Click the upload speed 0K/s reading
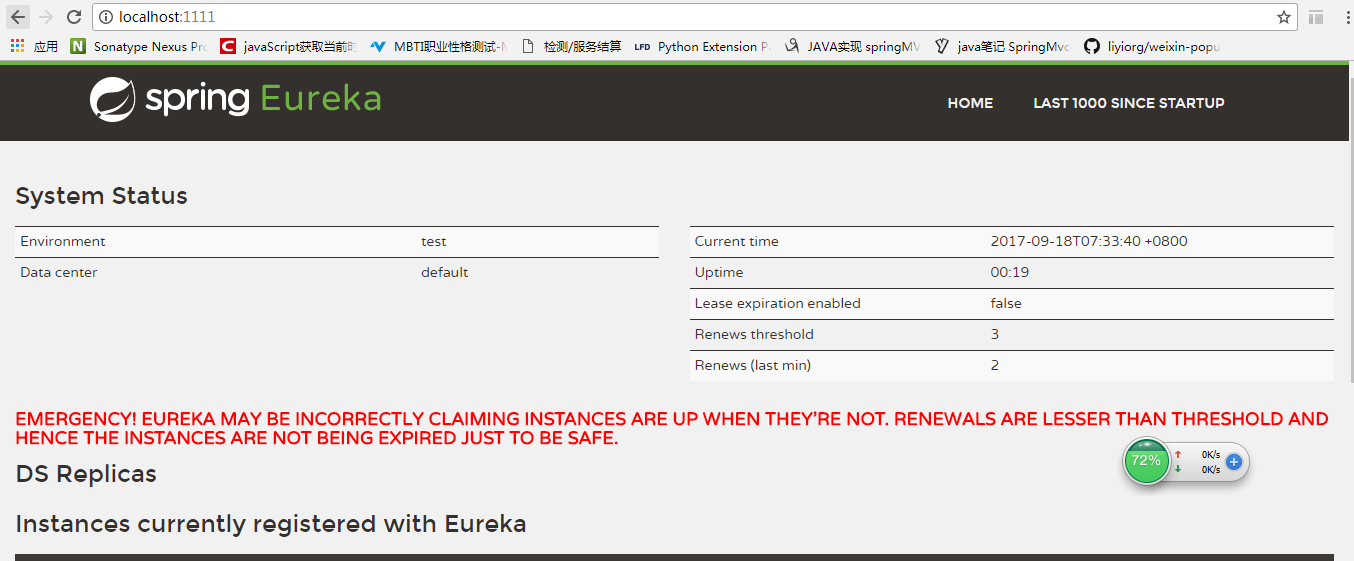Viewport: 1354px width, 561px height. coord(1210,454)
